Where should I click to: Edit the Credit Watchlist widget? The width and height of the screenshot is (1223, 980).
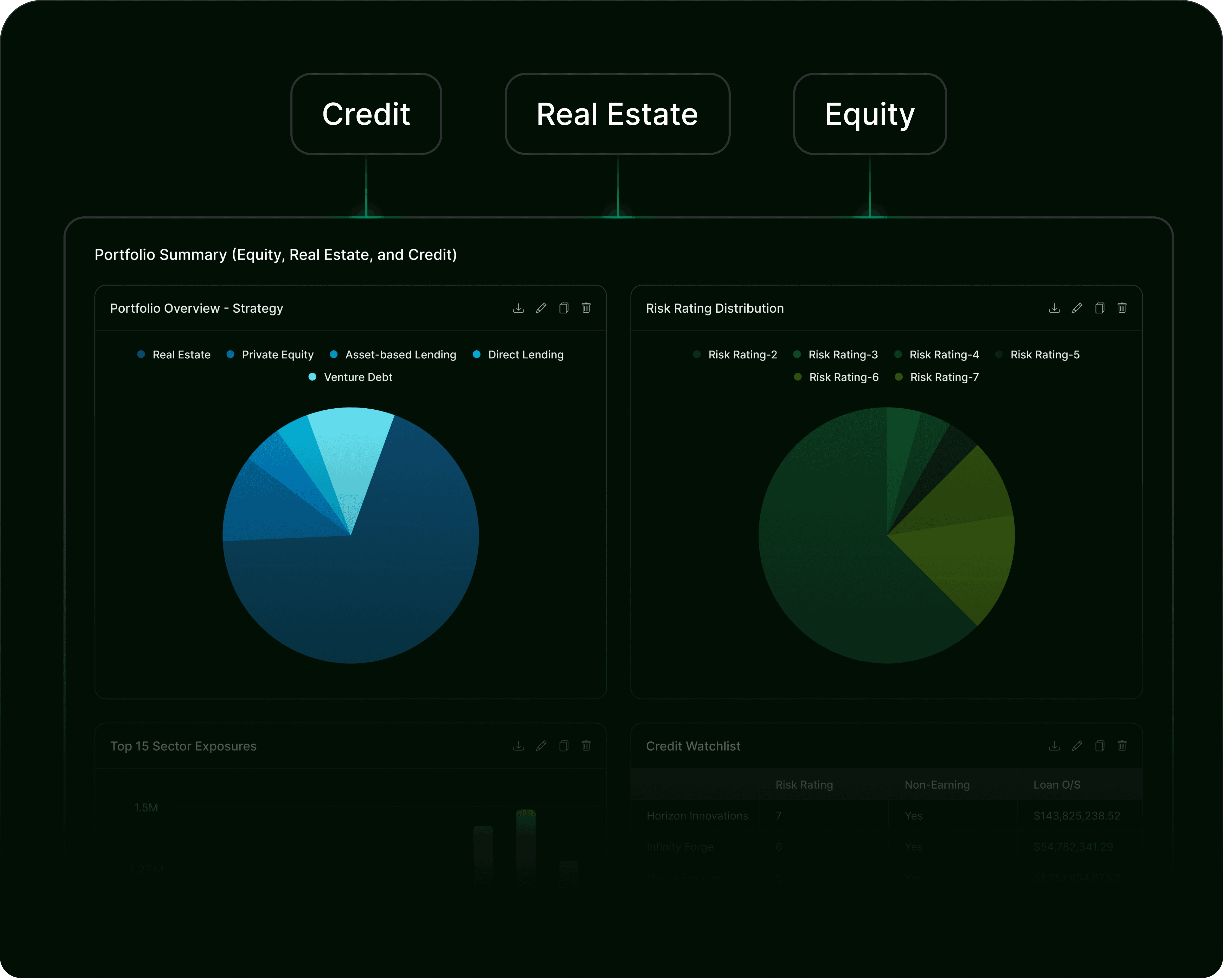pyautogui.click(x=1077, y=746)
